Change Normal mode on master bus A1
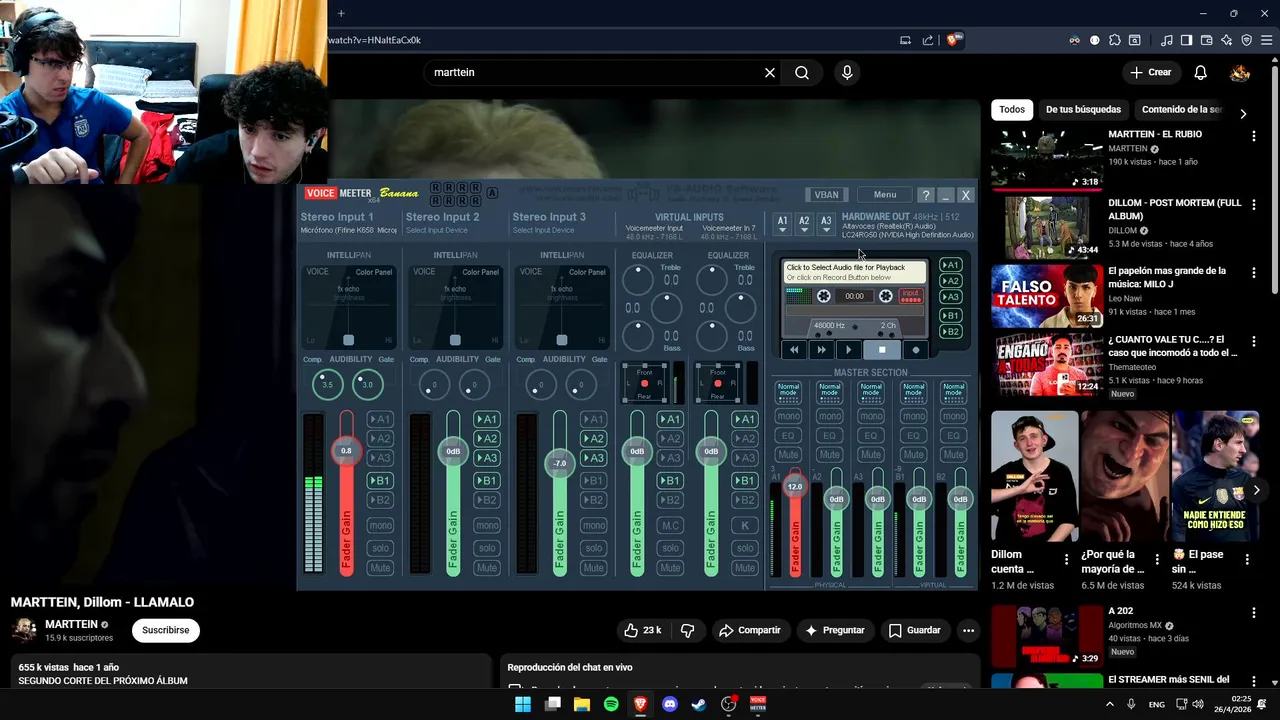Screen dimensions: 1280x720 point(788,392)
